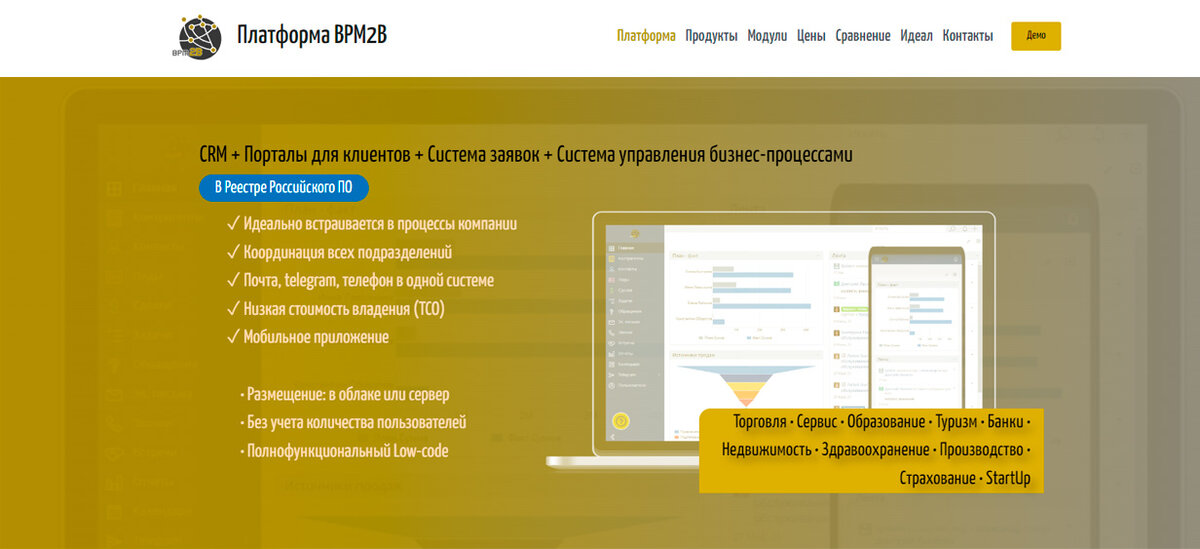
Task: Click 'Недвижимость' in the industries box
Action: pyautogui.click(x=767, y=450)
